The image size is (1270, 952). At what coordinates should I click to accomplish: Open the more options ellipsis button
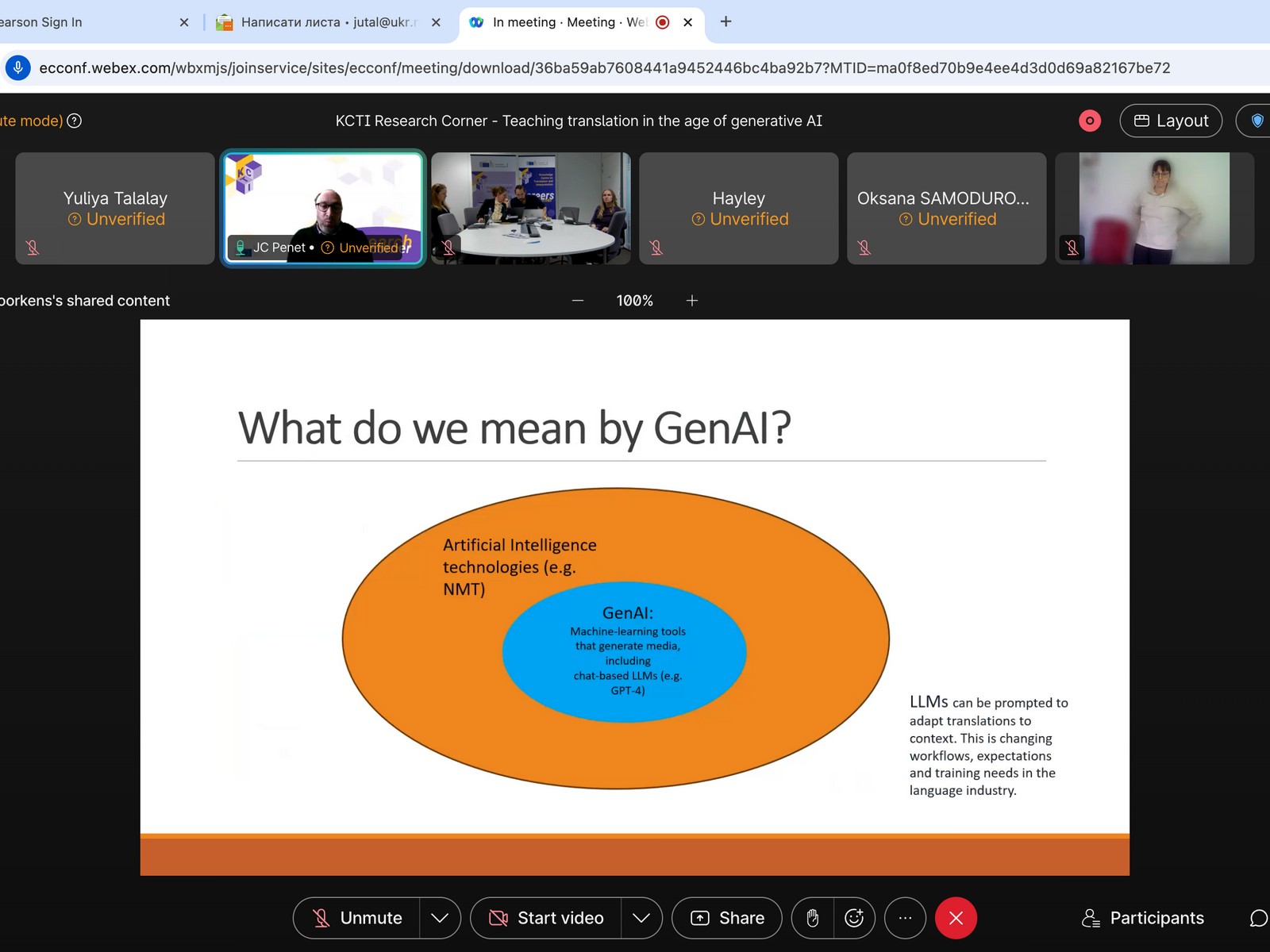coord(905,918)
